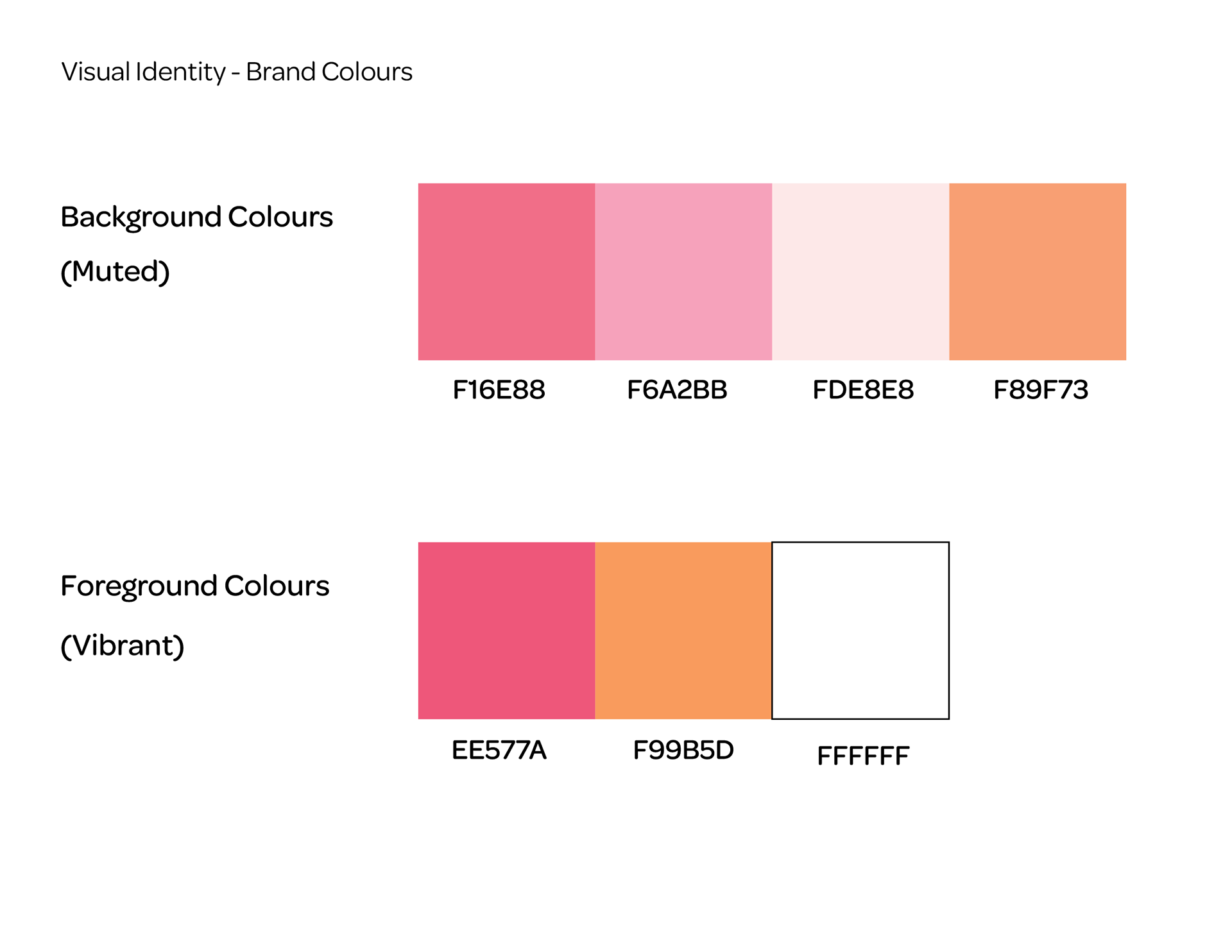
Task: Choose the FDE8E8 pale blush swatch
Action: tap(860, 271)
